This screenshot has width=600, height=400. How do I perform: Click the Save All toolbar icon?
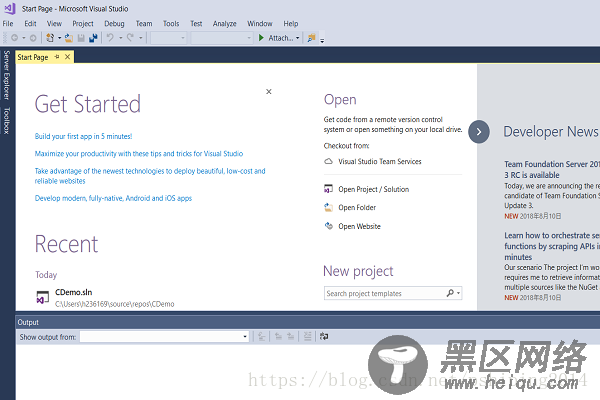(x=93, y=38)
